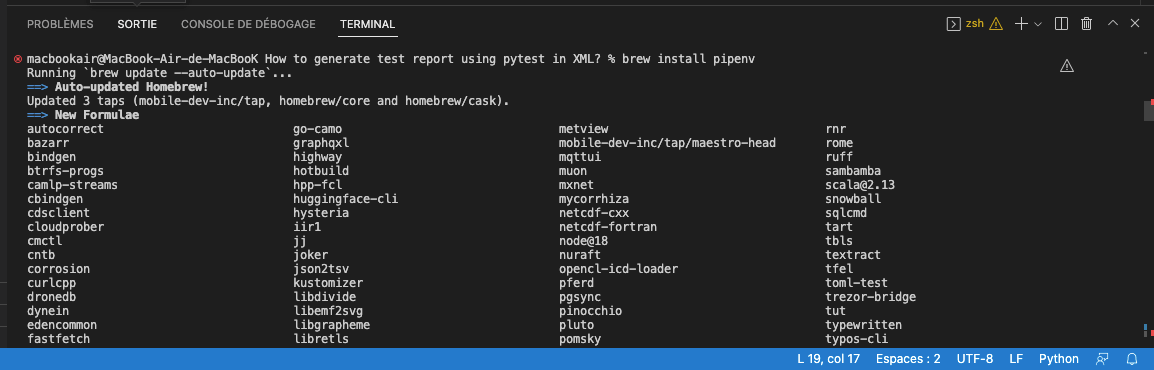Open the SORTIE tab
The image size is (1154, 370).
click(137, 24)
